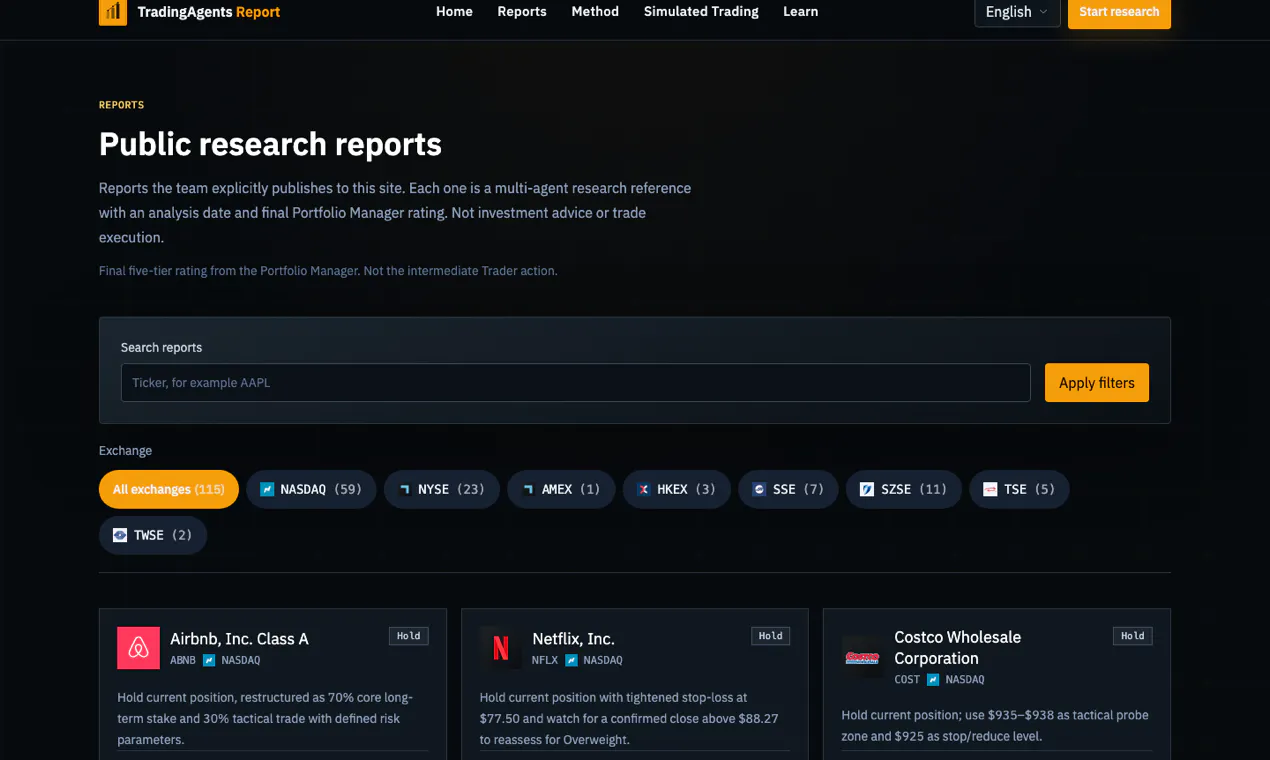
Task: Click the TradingAgents orange bar-chart logo
Action: (112, 12)
